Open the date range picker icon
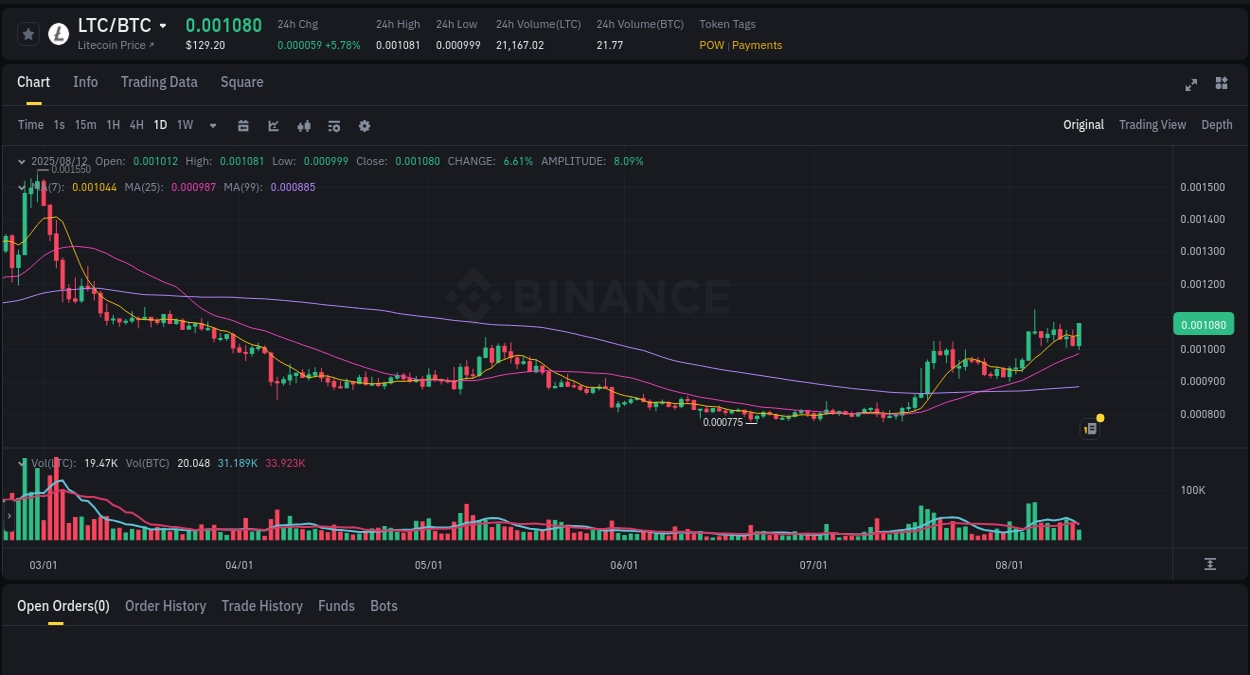This screenshot has width=1250, height=675. tap(244, 125)
